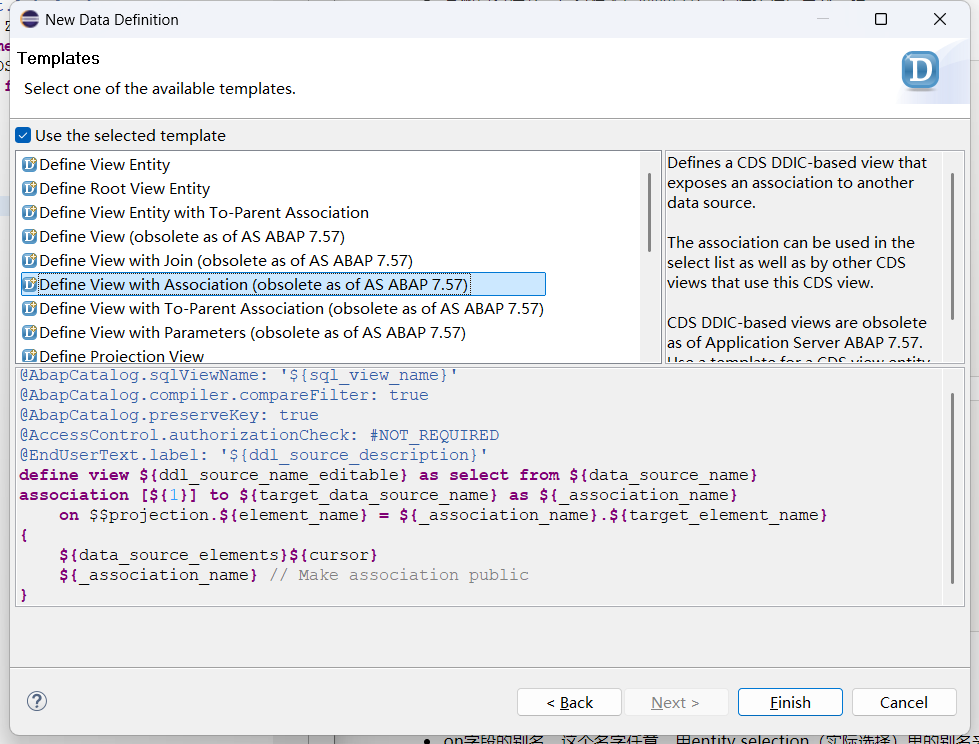Viewport: 979px width, 744px height.
Task: Click the Make association public comment
Action: click(399, 575)
